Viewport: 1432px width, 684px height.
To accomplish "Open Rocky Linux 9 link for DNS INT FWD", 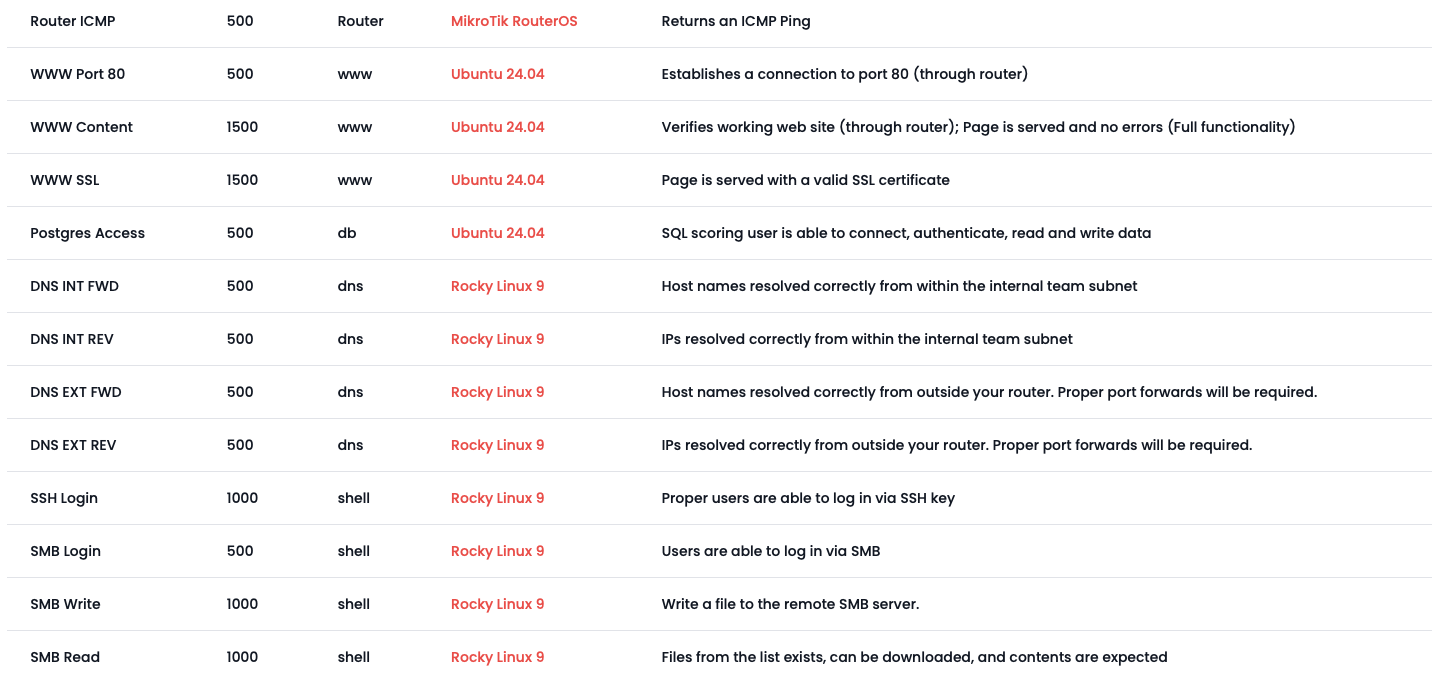I will tap(497, 286).
